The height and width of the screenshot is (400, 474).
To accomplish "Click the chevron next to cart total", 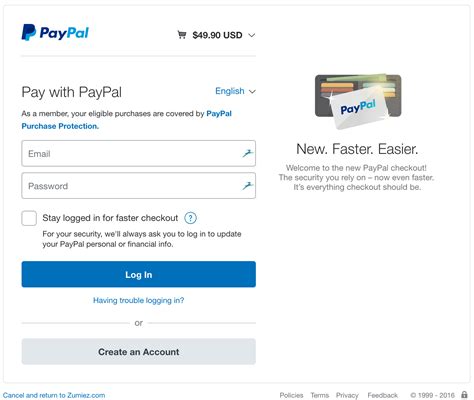I will [x=252, y=35].
